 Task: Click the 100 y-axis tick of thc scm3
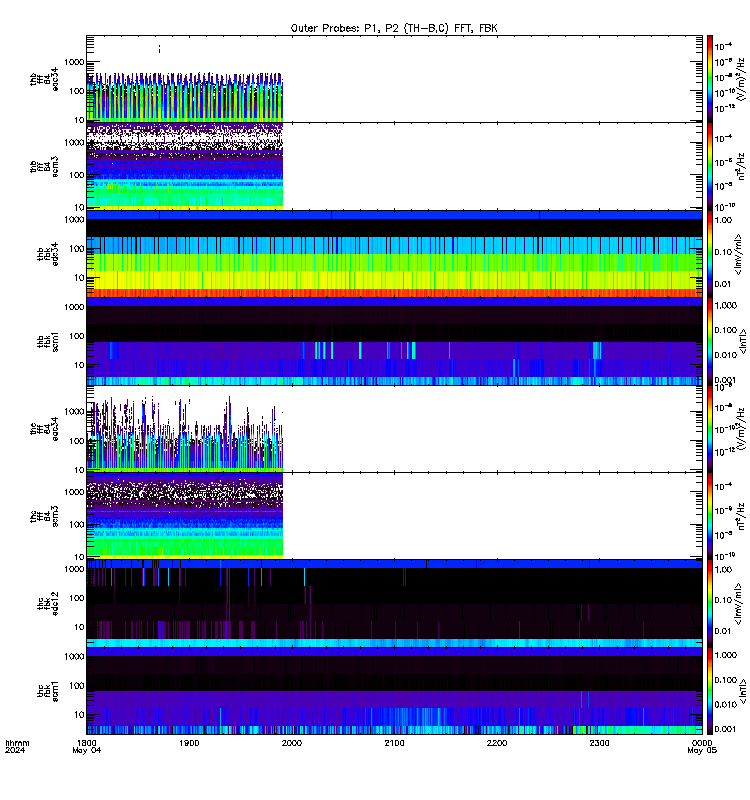tap(77, 524)
